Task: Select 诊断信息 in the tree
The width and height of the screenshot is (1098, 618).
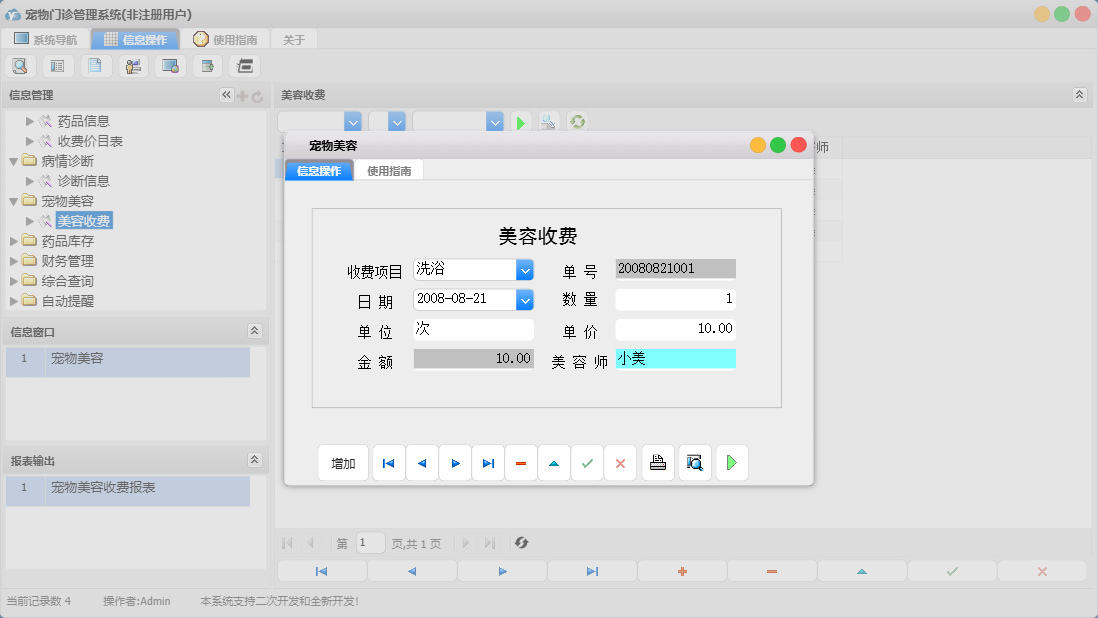Action: (83, 181)
